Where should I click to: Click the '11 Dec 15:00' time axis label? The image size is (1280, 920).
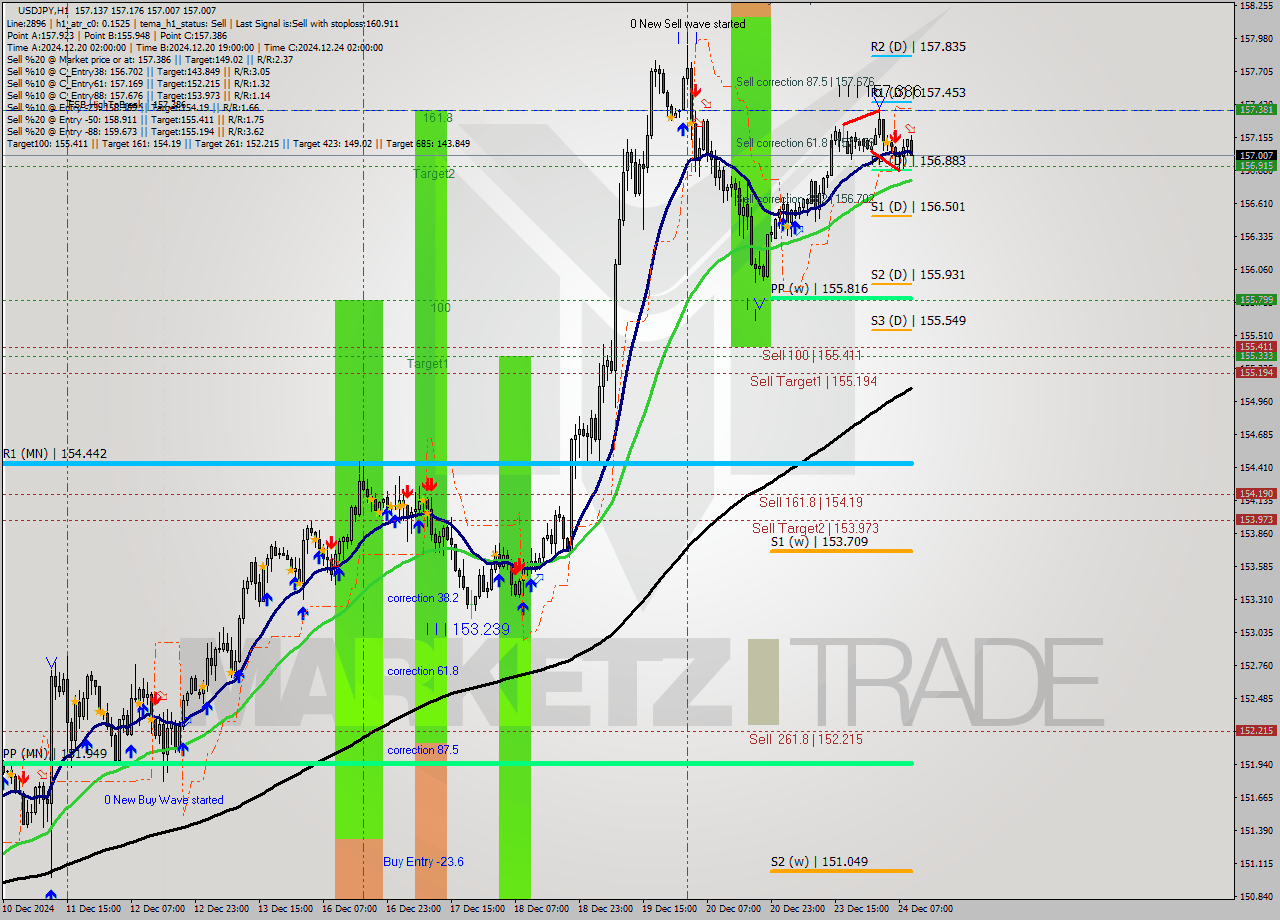pyautogui.click(x=94, y=909)
